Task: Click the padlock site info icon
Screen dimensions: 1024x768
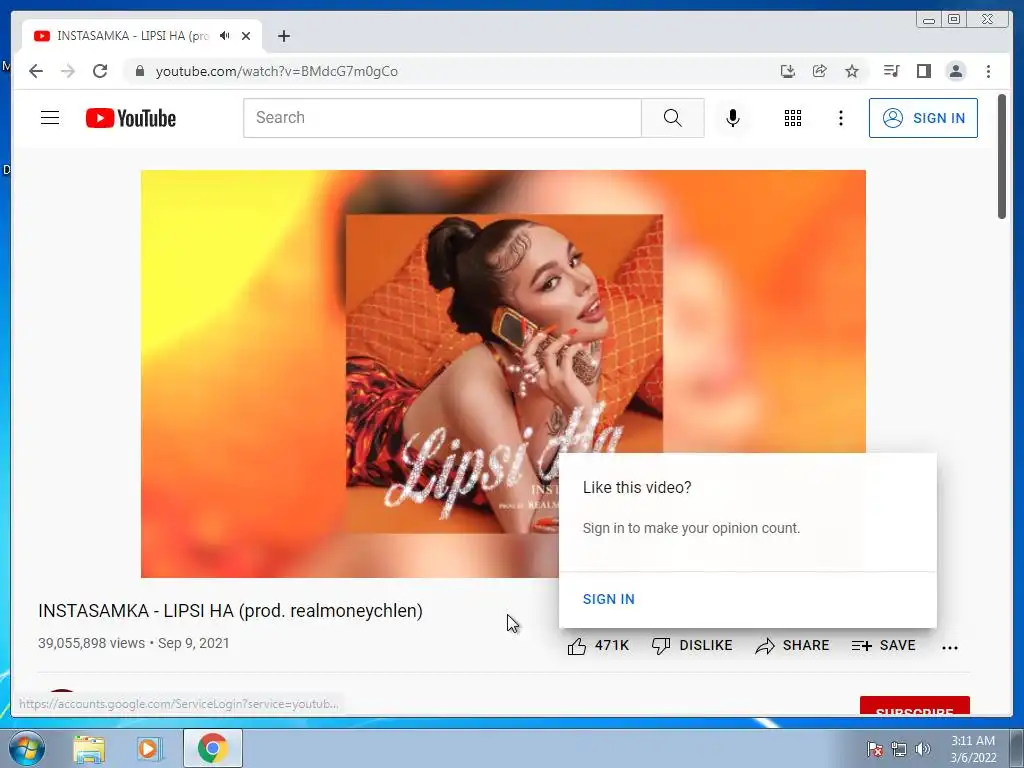Action: pyautogui.click(x=139, y=71)
